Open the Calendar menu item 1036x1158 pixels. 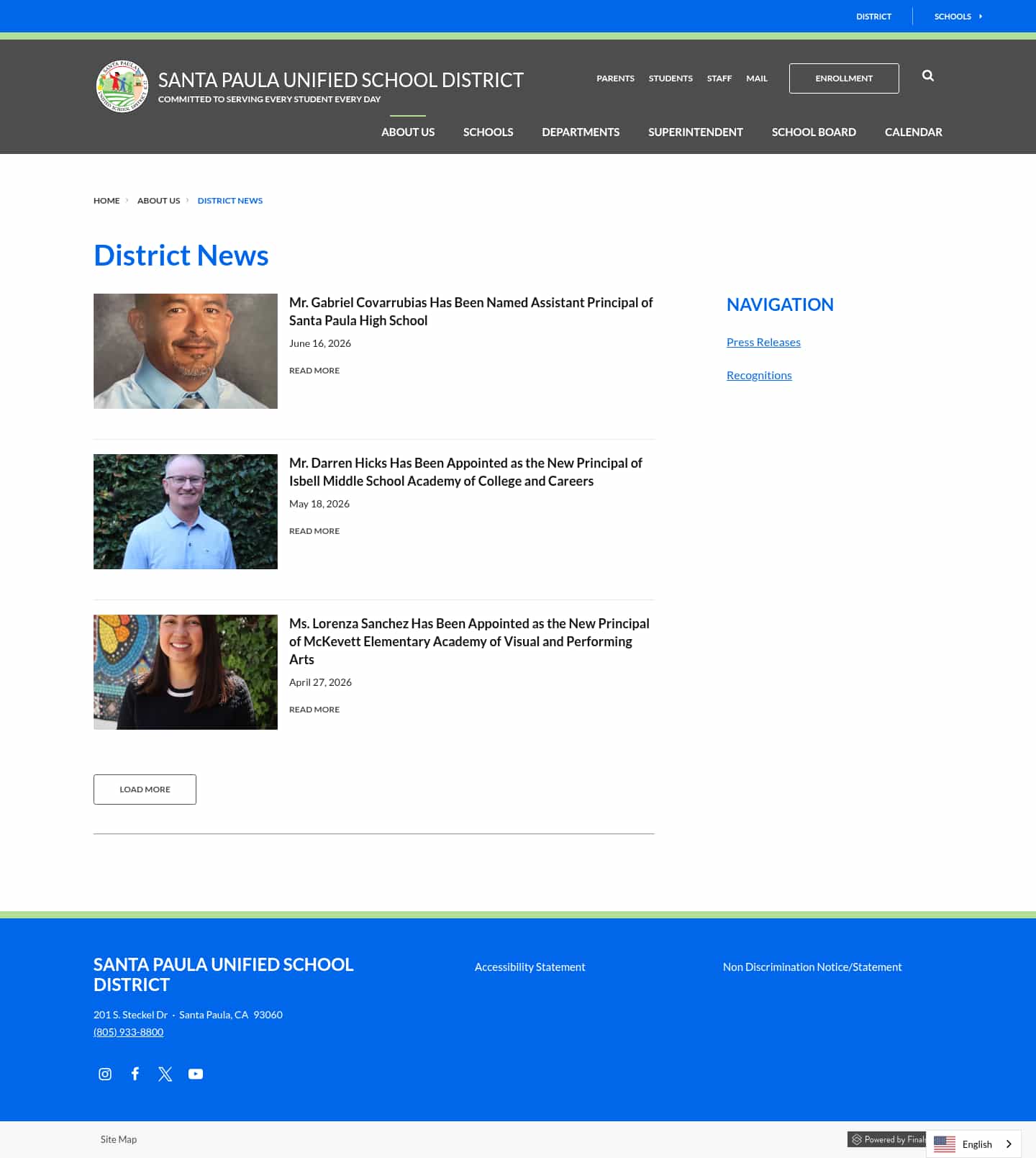914,132
